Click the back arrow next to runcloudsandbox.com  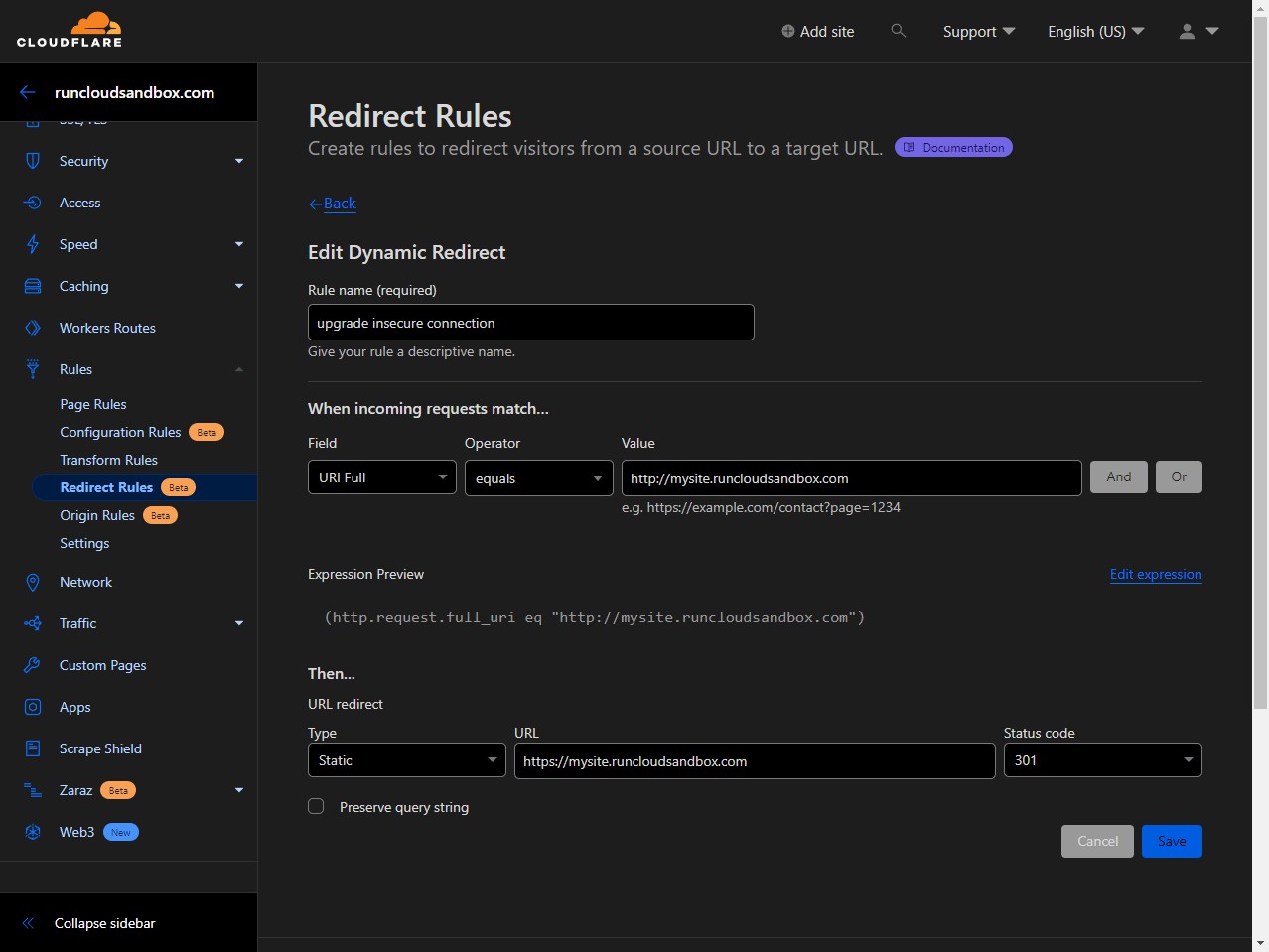point(28,92)
